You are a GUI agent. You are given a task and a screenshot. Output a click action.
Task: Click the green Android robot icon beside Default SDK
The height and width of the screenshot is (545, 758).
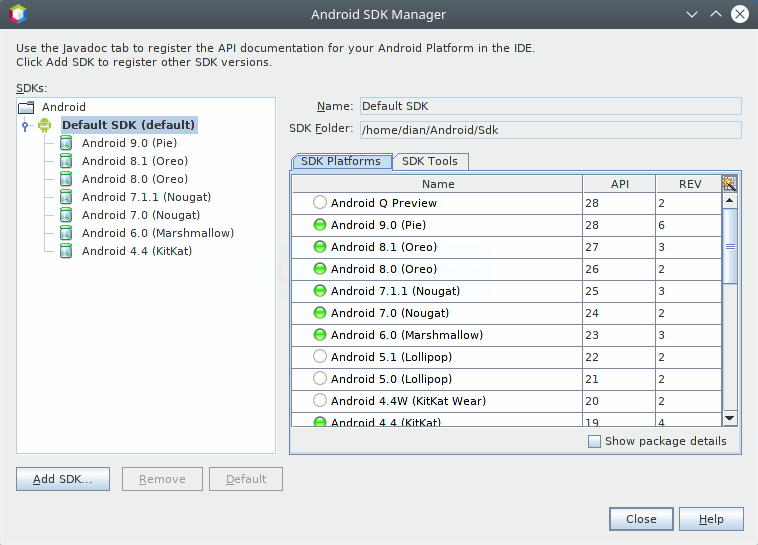(44, 125)
